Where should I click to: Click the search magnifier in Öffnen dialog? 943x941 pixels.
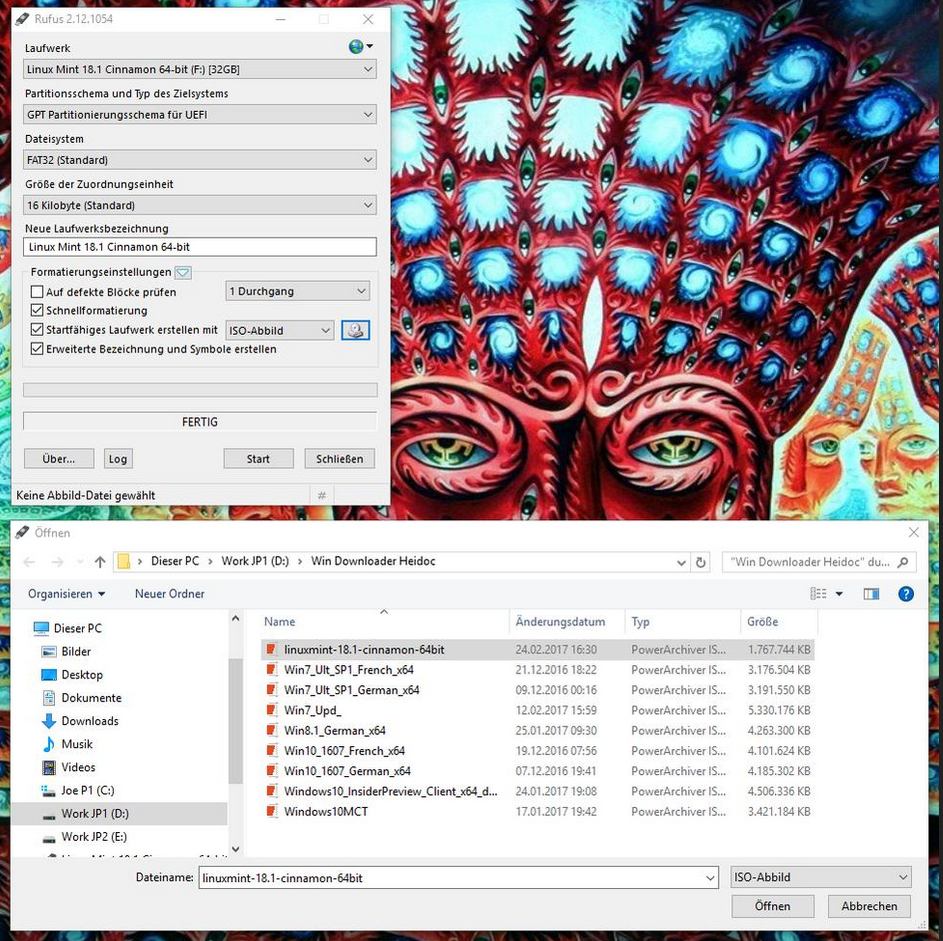click(x=902, y=562)
